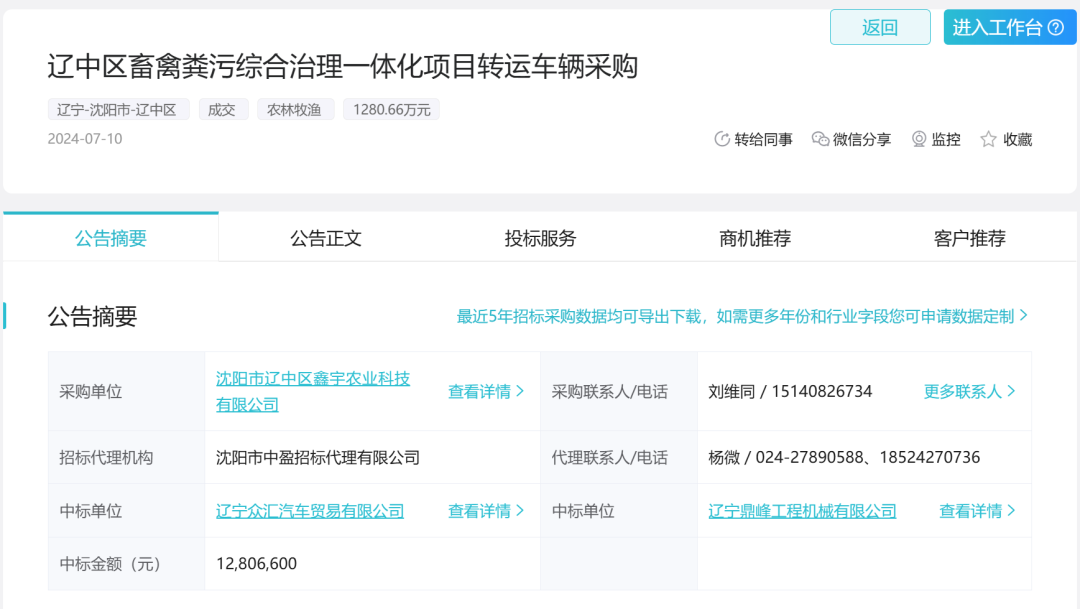
Task: View details for 辽宁众汇汽车贸易有限公司
Action: [486, 511]
